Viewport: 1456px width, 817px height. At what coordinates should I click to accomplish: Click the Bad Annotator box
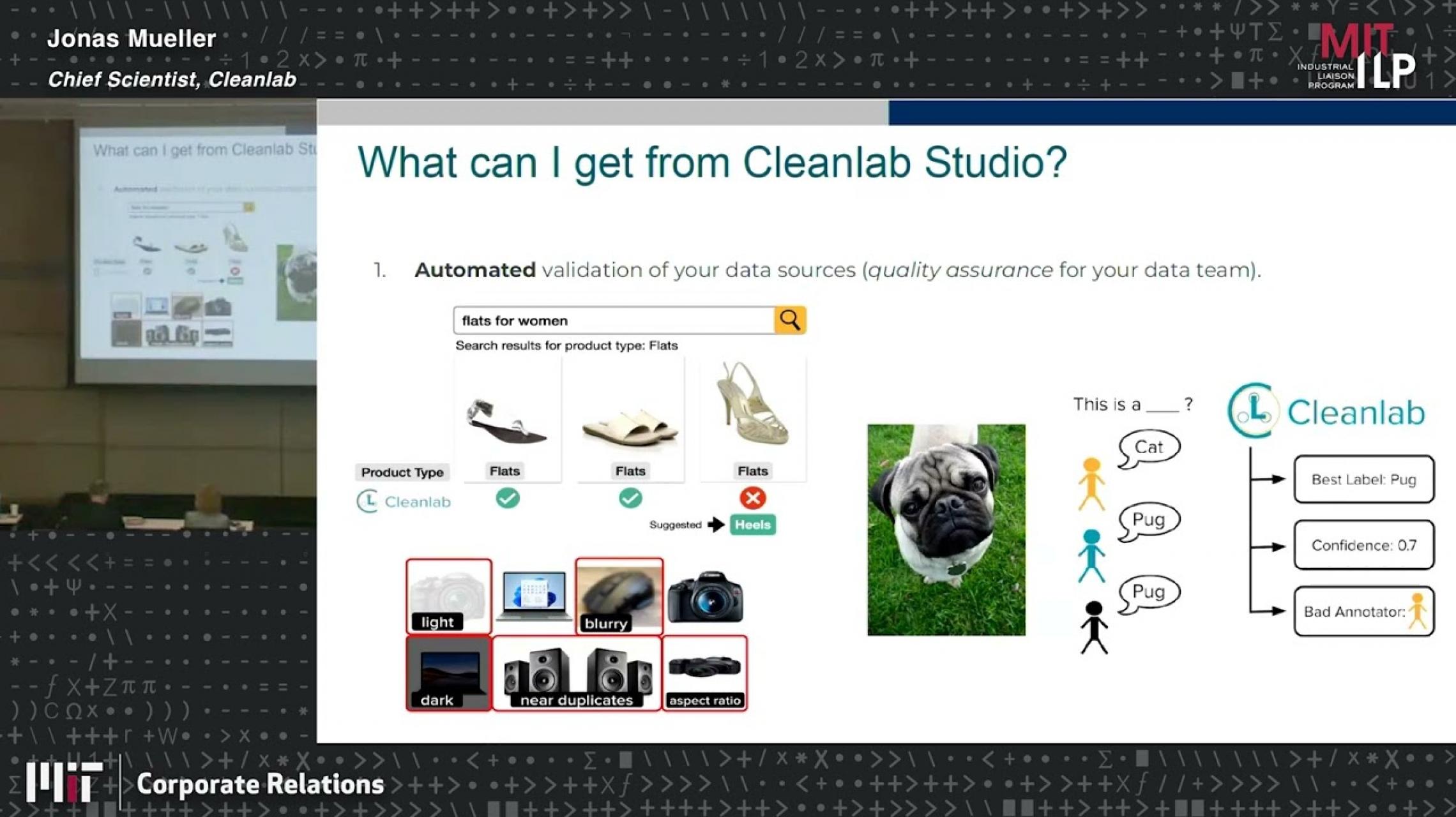[1363, 611]
